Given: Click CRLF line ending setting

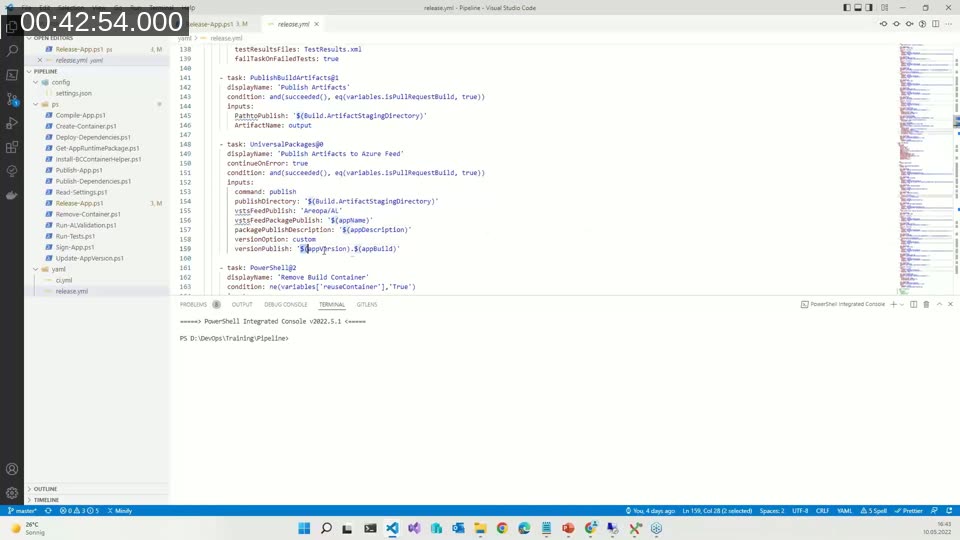Looking at the screenshot, I should [x=822, y=511].
